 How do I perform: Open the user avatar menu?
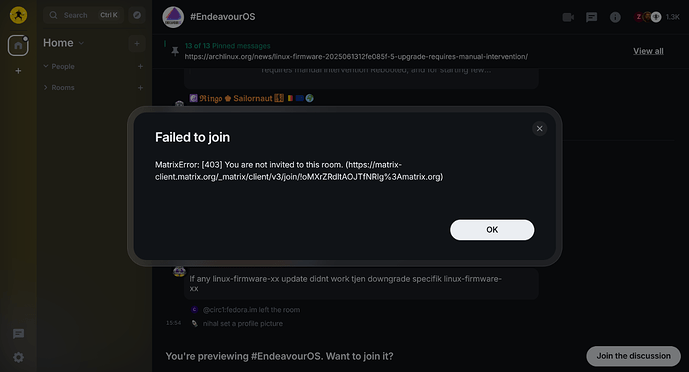pos(18,15)
